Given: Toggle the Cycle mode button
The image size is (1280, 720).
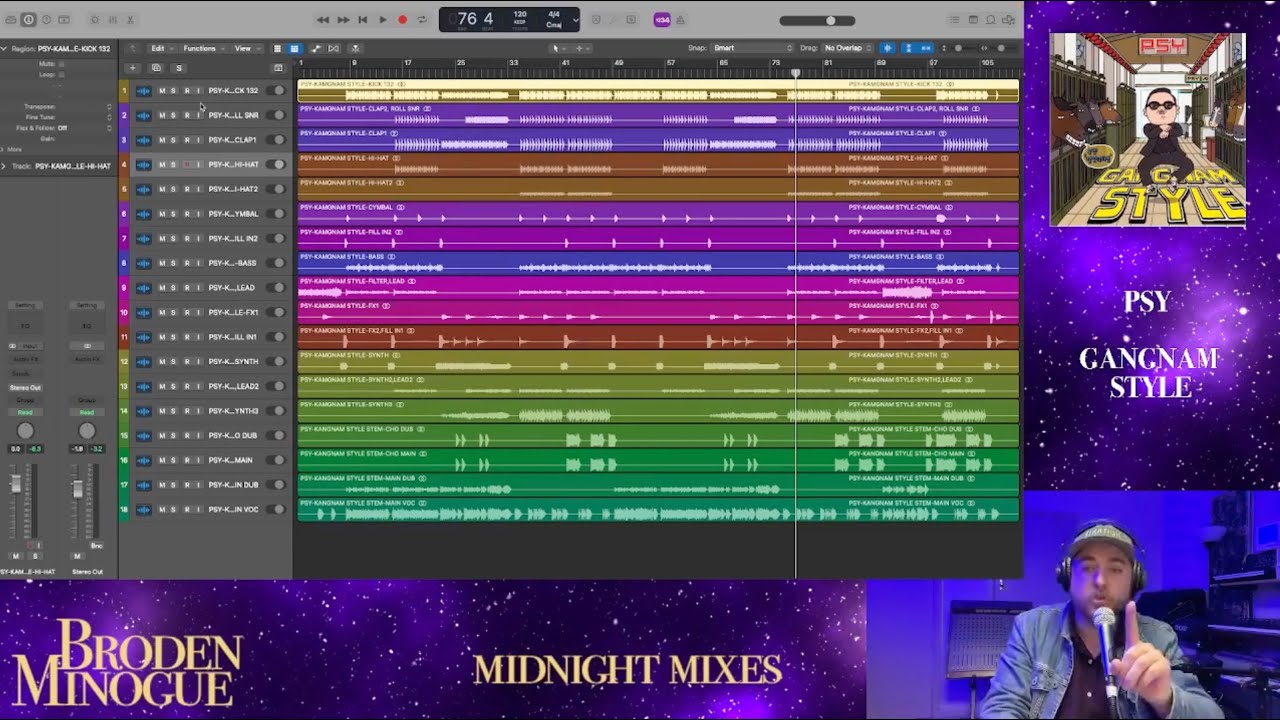Looking at the screenshot, I should (422, 20).
